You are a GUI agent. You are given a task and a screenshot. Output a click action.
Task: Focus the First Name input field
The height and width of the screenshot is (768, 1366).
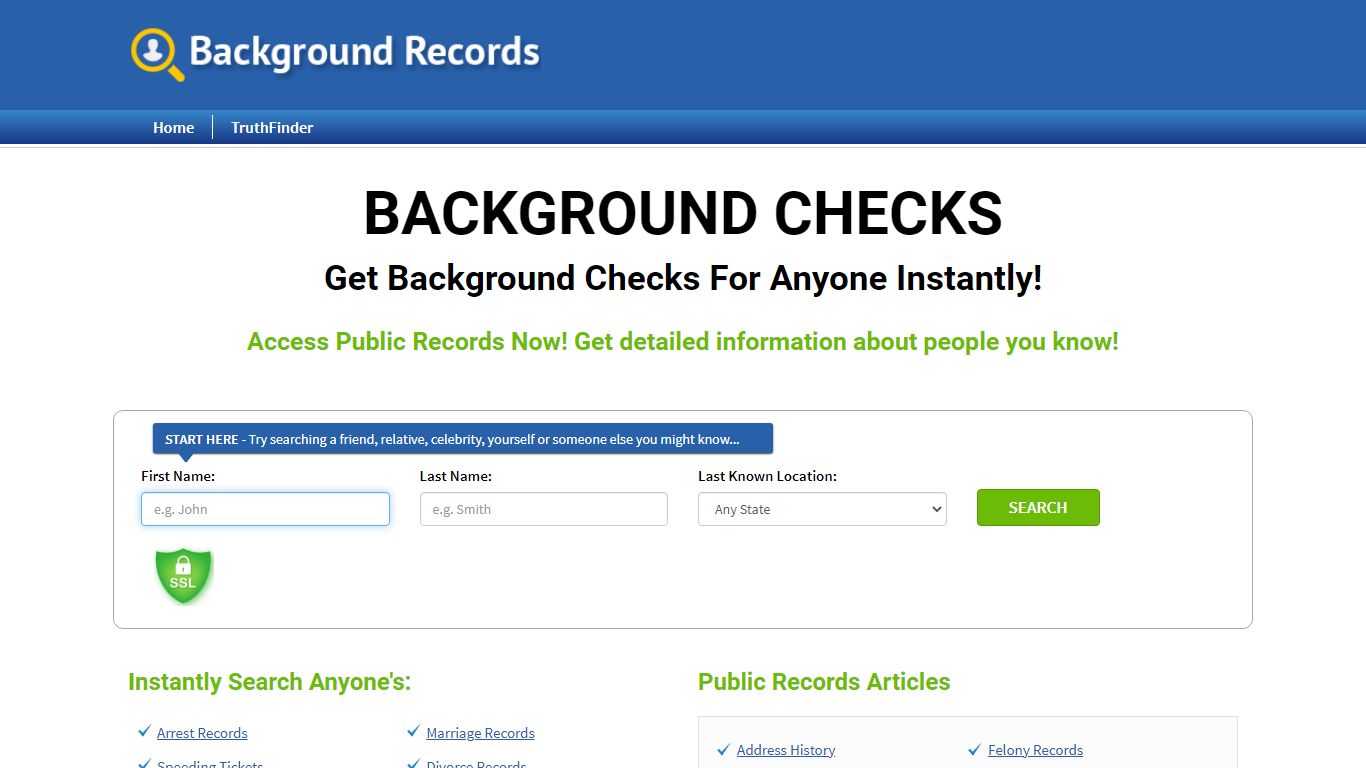point(265,509)
